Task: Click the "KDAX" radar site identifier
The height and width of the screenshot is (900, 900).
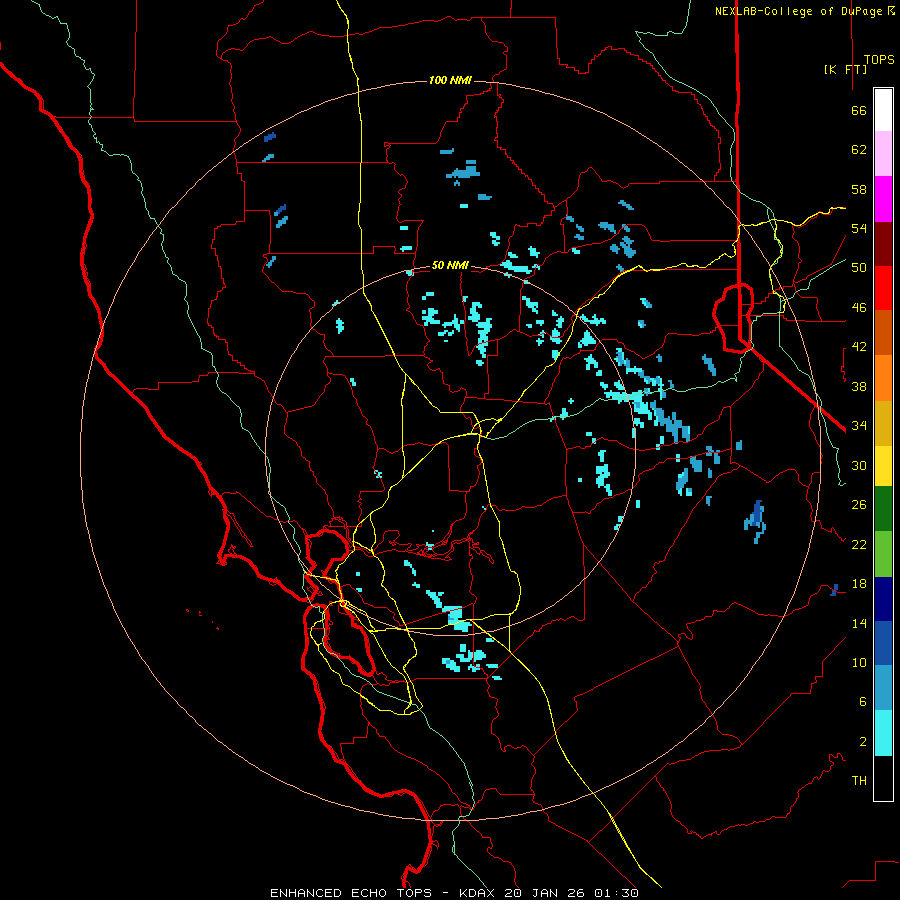Action: click(478, 893)
